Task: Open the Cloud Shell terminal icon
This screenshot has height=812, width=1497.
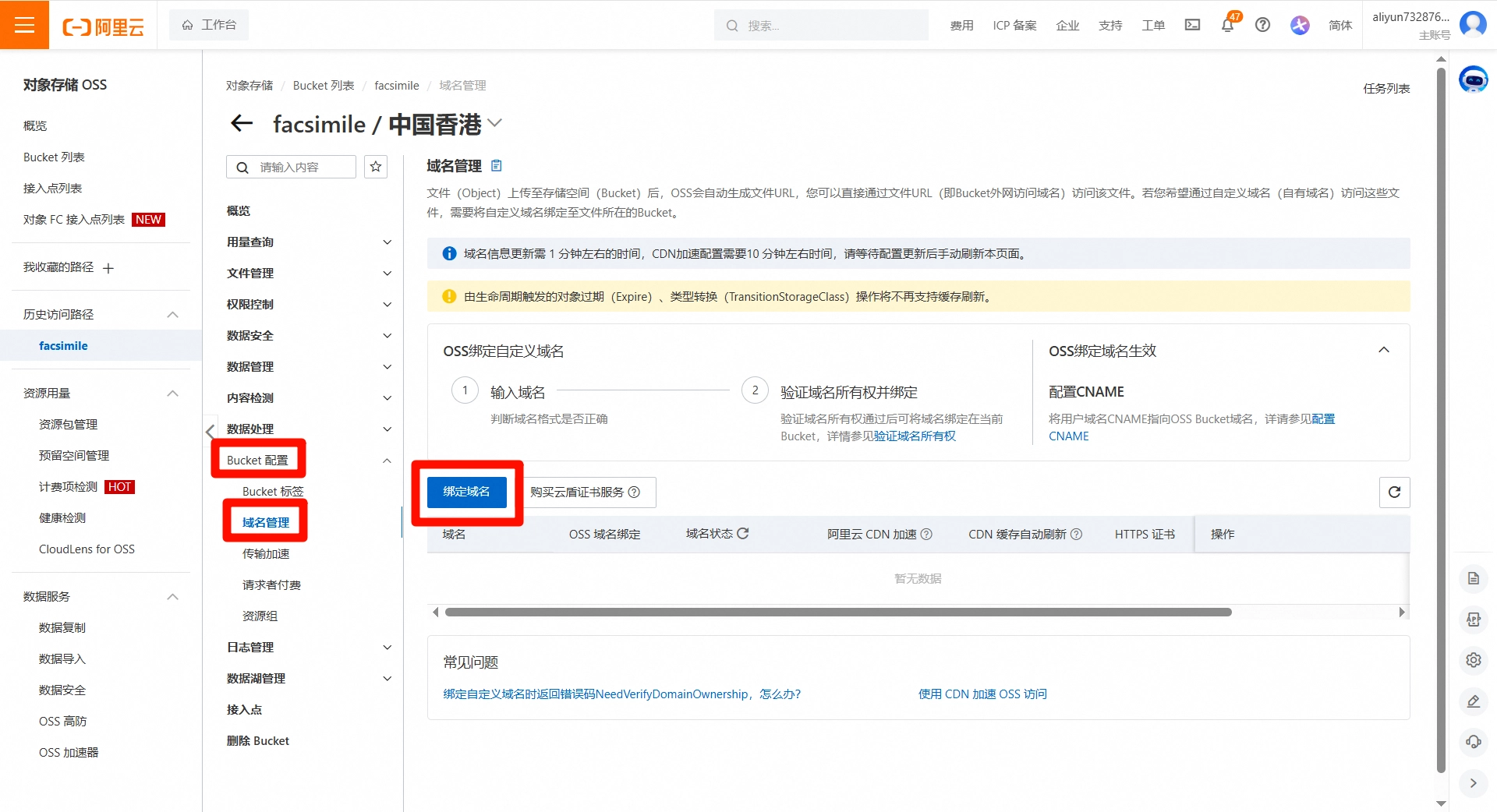Action: coord(1192,25)
